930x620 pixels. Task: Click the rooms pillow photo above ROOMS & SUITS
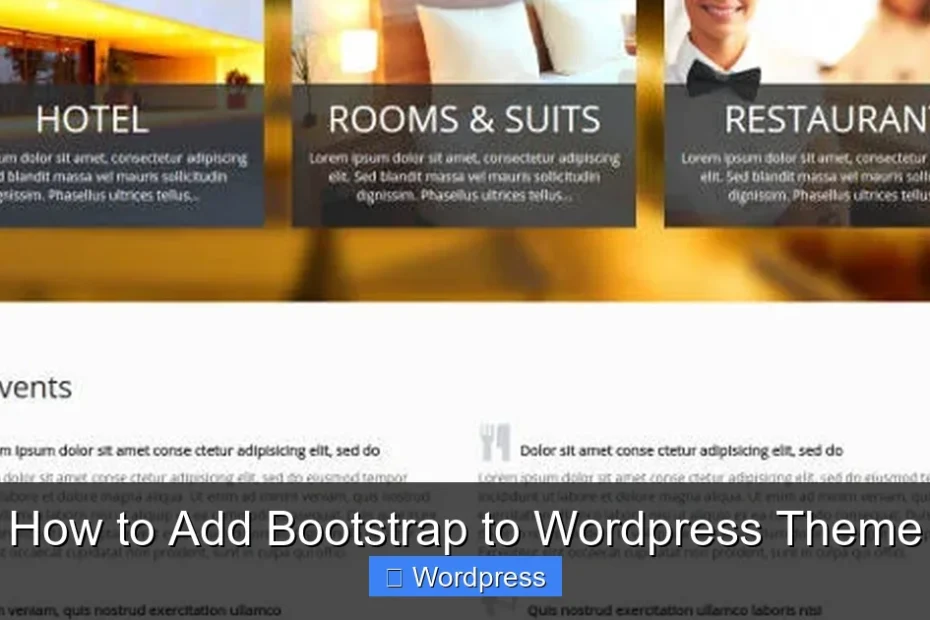click(464, 42)
